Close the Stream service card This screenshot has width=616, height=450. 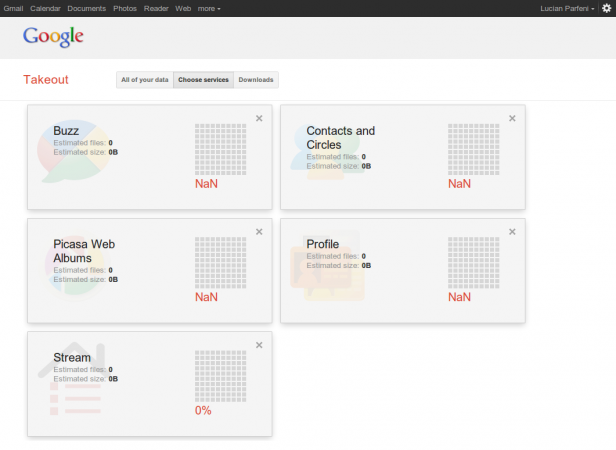259,345
